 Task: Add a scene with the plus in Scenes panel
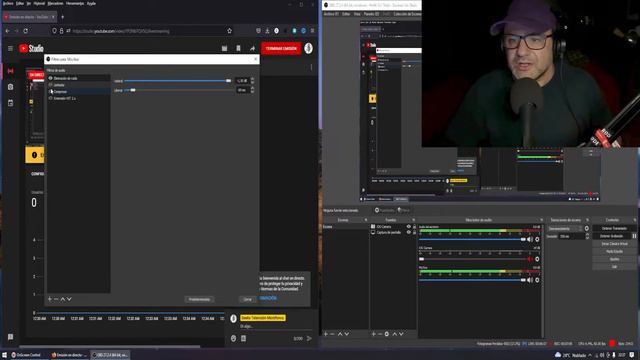pyautogui.click(x=326, y=334)
